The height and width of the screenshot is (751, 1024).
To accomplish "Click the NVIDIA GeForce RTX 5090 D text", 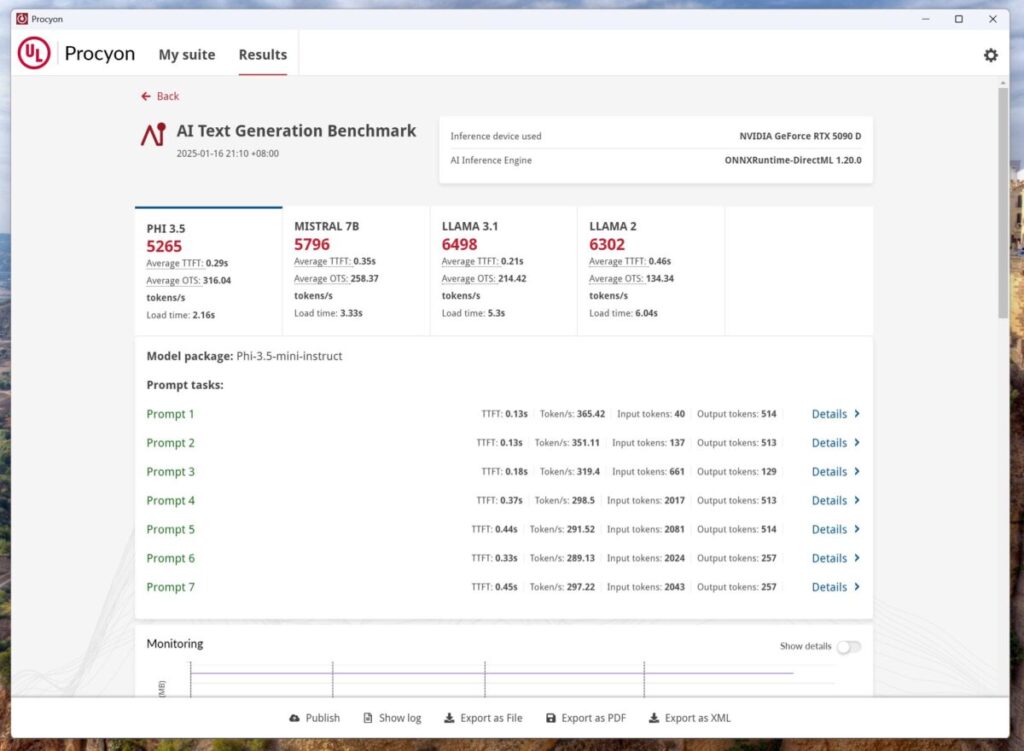I will click(x=800, y=136).
